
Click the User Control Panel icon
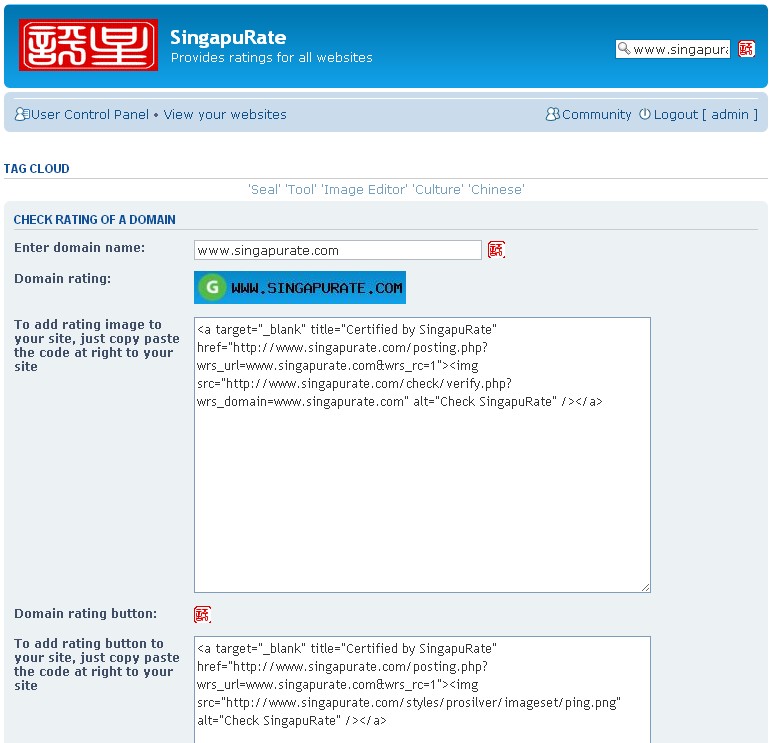22,114
